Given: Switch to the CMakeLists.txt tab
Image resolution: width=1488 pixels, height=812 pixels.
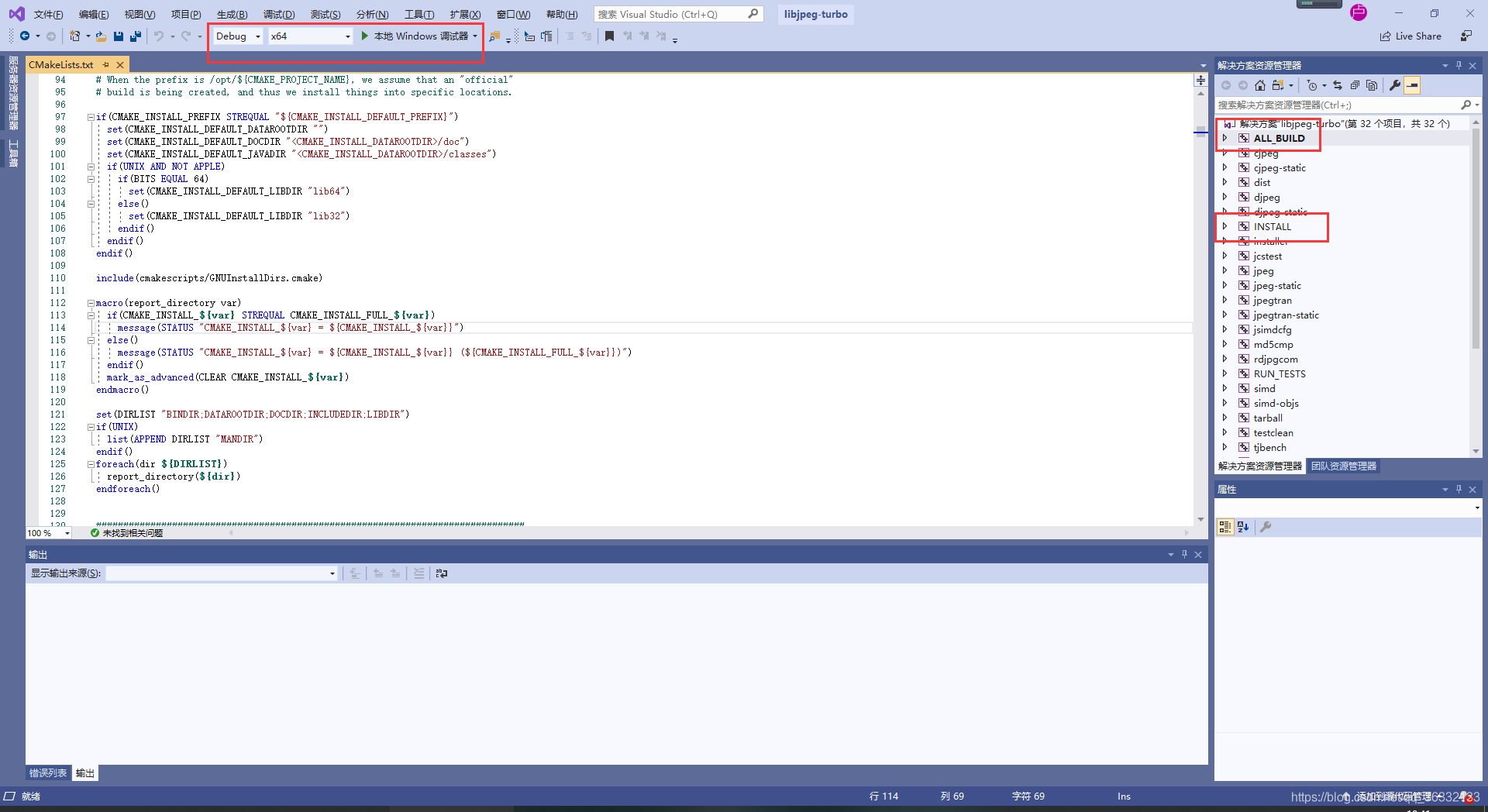Looking at the screenshot, I should coord(61,65).
